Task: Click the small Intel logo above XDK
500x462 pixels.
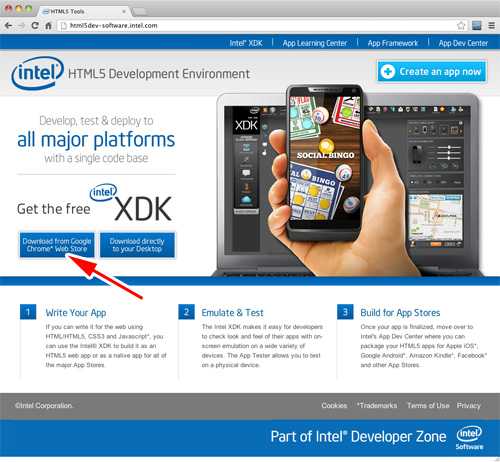Action: tap(103, 192)
